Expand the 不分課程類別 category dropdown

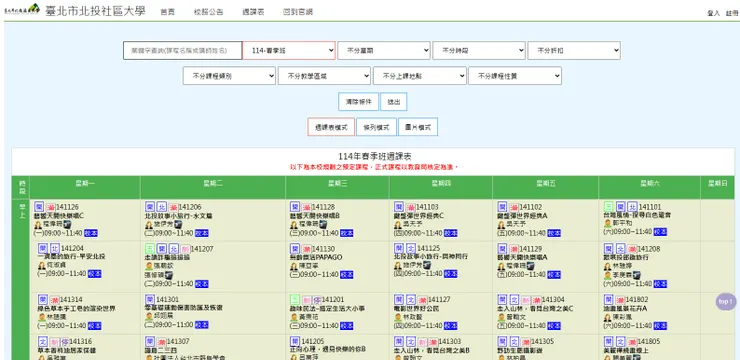tap(229, 76)
